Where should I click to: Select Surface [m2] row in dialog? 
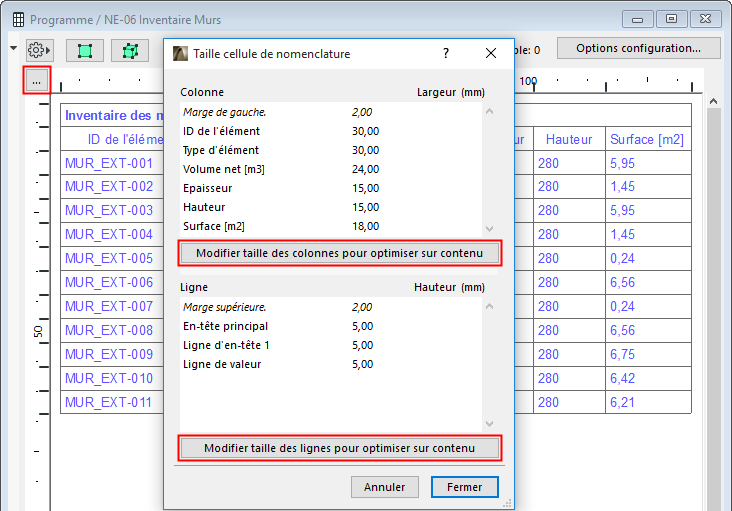(x=331, y=226)
